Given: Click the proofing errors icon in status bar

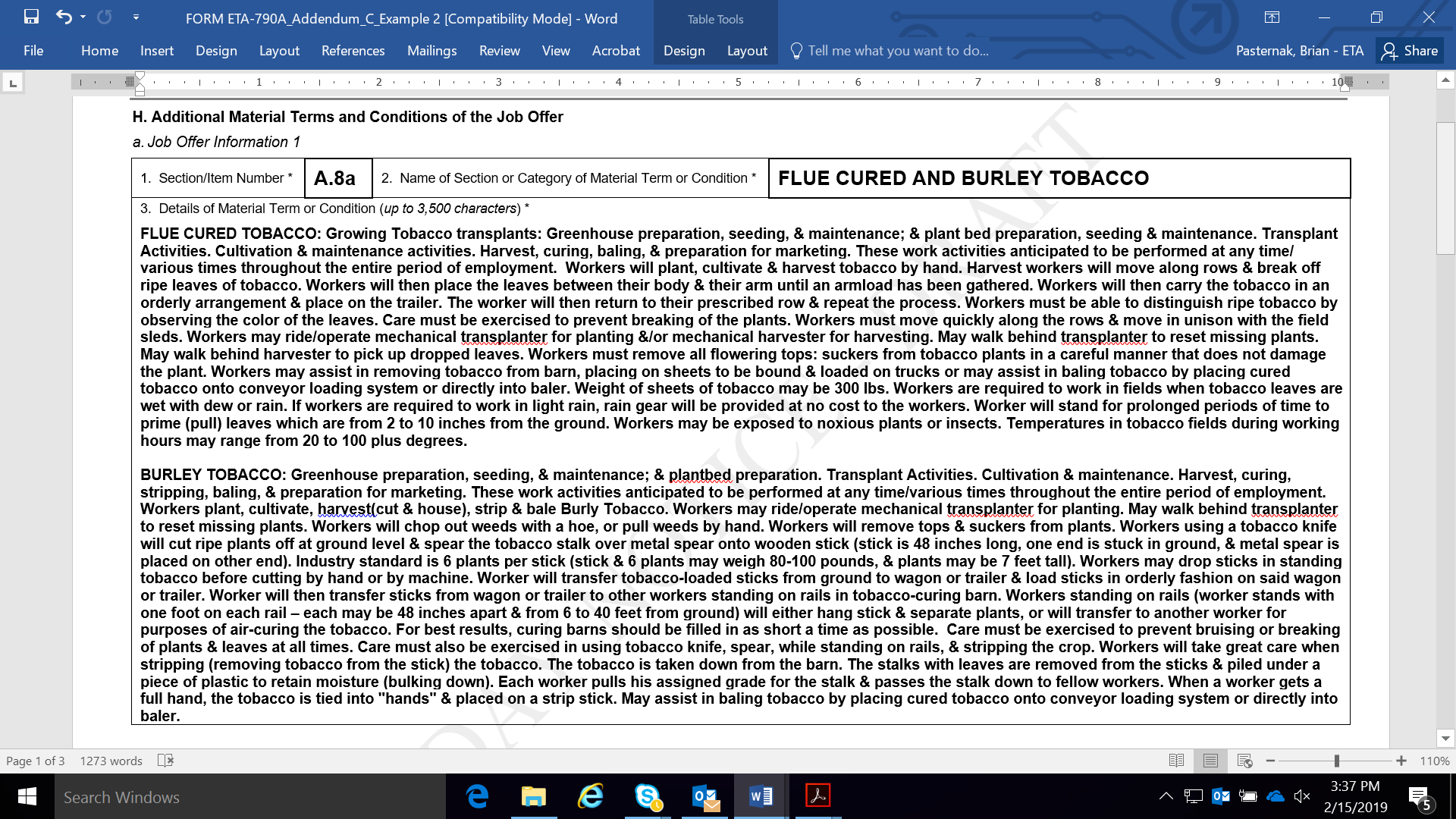Looking at the screenshot, I should click(x=165, y=761).
